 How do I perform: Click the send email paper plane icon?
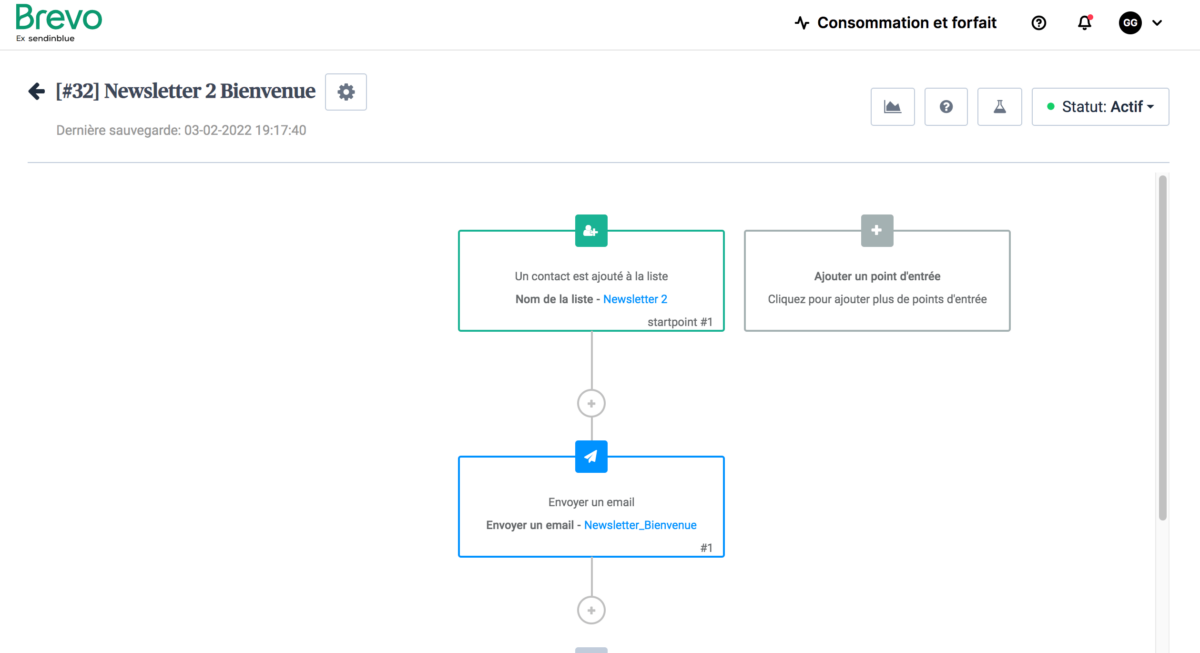591,456
